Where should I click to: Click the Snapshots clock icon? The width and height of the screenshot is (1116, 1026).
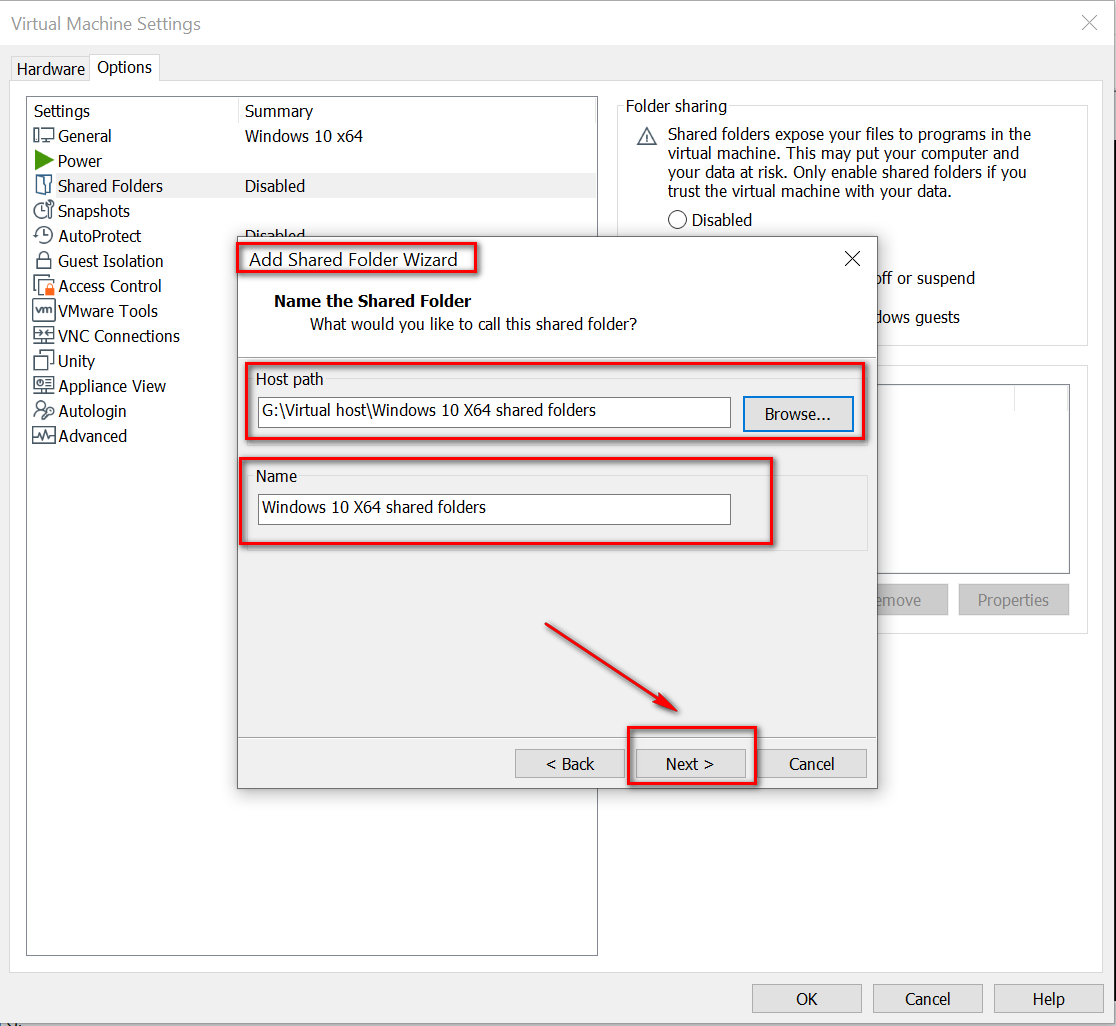coord(43,210)
